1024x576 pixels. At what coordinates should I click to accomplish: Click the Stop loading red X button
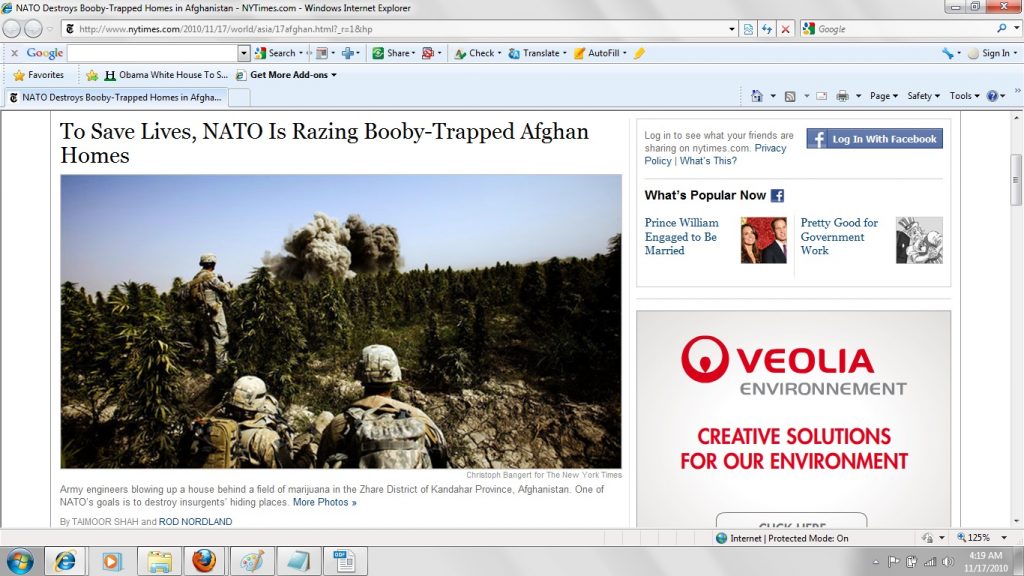[785, 29]
